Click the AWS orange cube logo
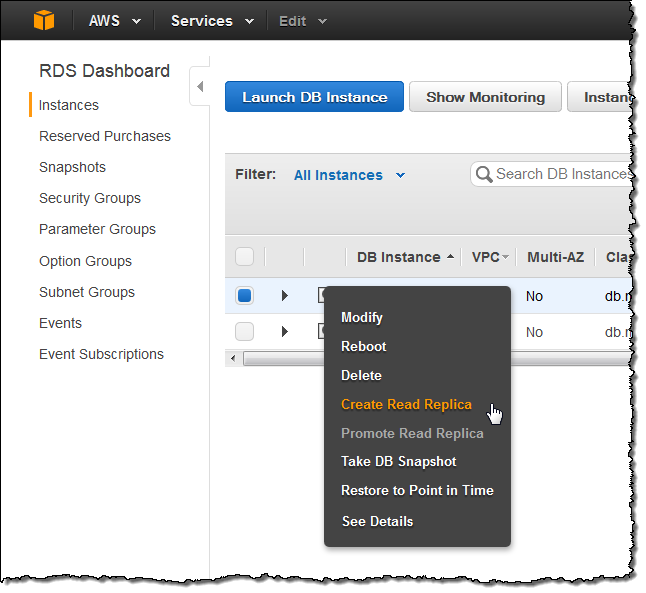This screenshot has width=646, height=593. (45, 20)
